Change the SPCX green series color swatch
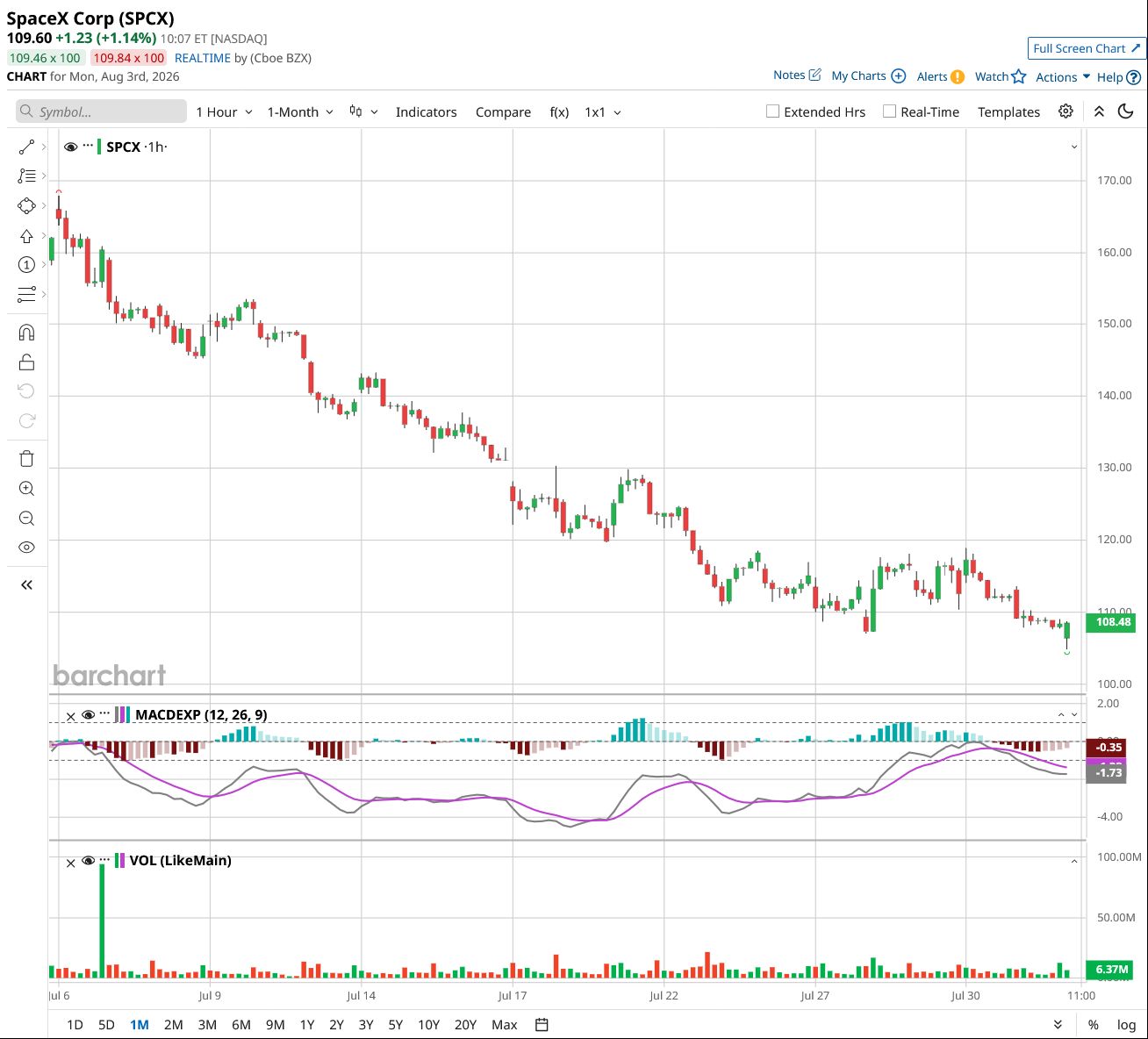This screenshot has width=1148, height=1039. tap(99, 147)
